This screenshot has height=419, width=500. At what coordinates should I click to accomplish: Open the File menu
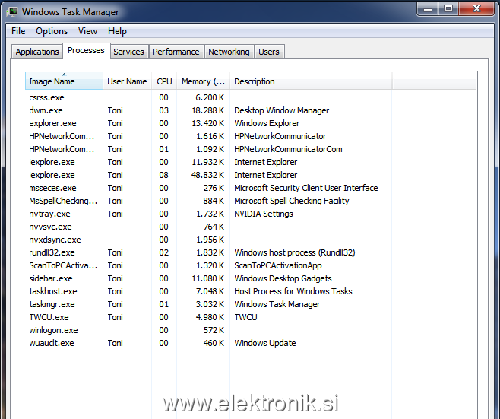pos(18,31)
